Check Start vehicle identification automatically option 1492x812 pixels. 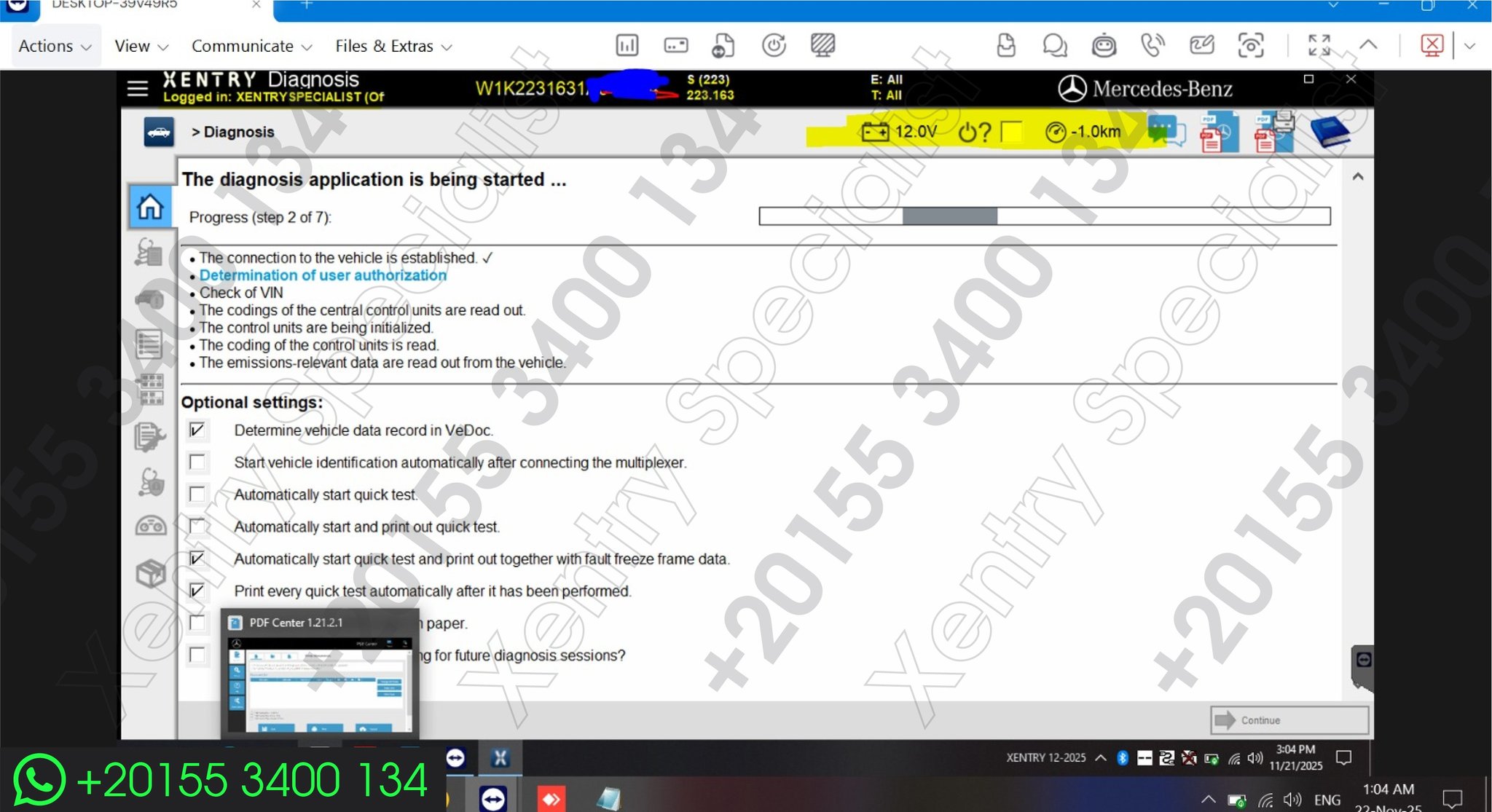pos(197,462)
